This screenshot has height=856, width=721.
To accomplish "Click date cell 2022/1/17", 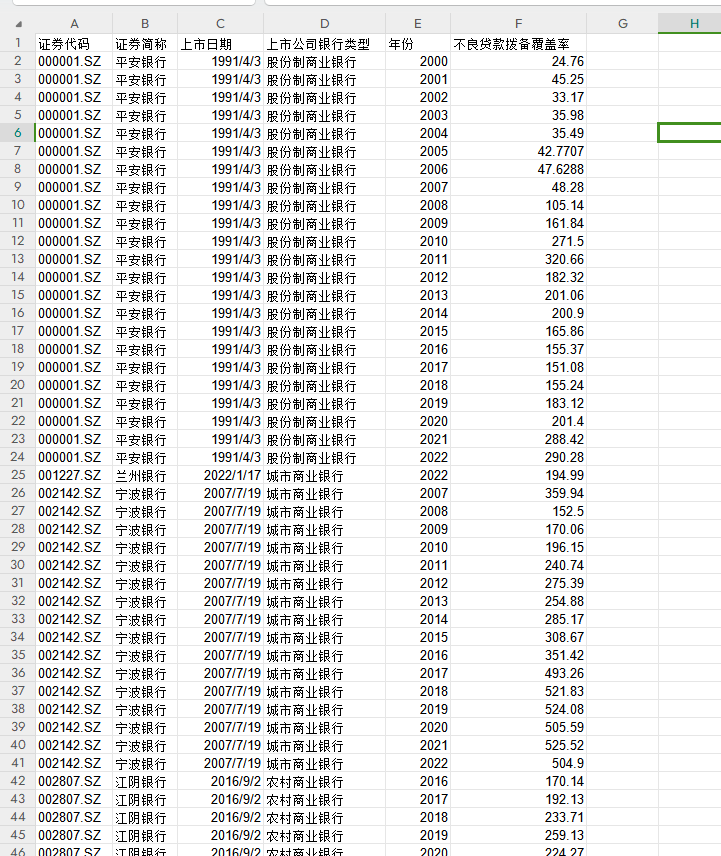I will tap(221, 475).
